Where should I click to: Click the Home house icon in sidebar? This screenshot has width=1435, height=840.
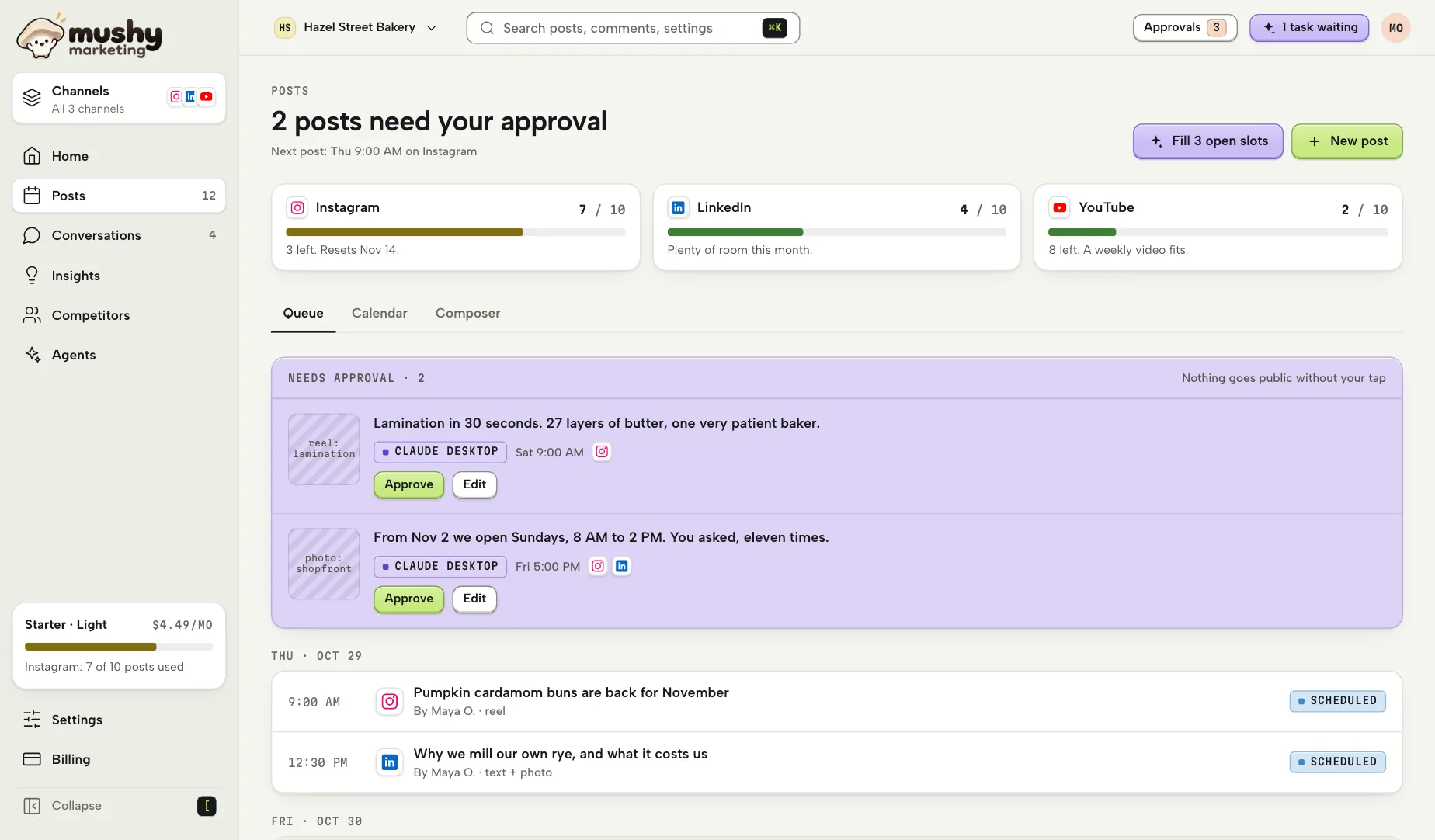pos(32,156)
